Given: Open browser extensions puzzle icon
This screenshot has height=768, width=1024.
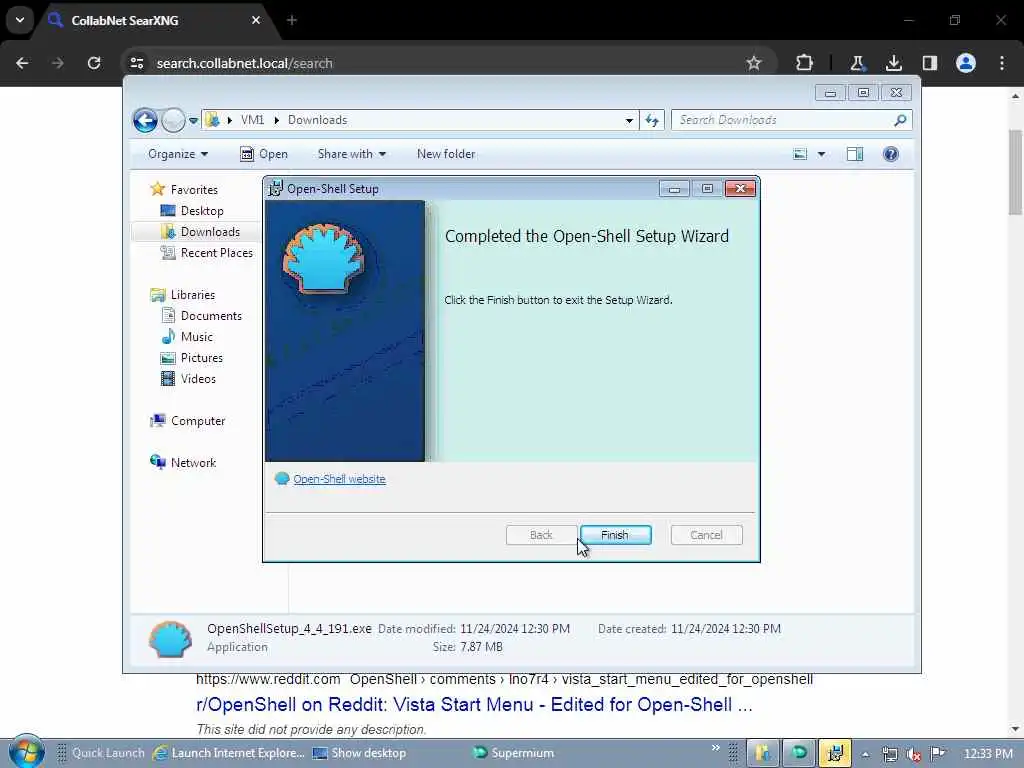Looking at the screenshot, I should click(804, 63).
